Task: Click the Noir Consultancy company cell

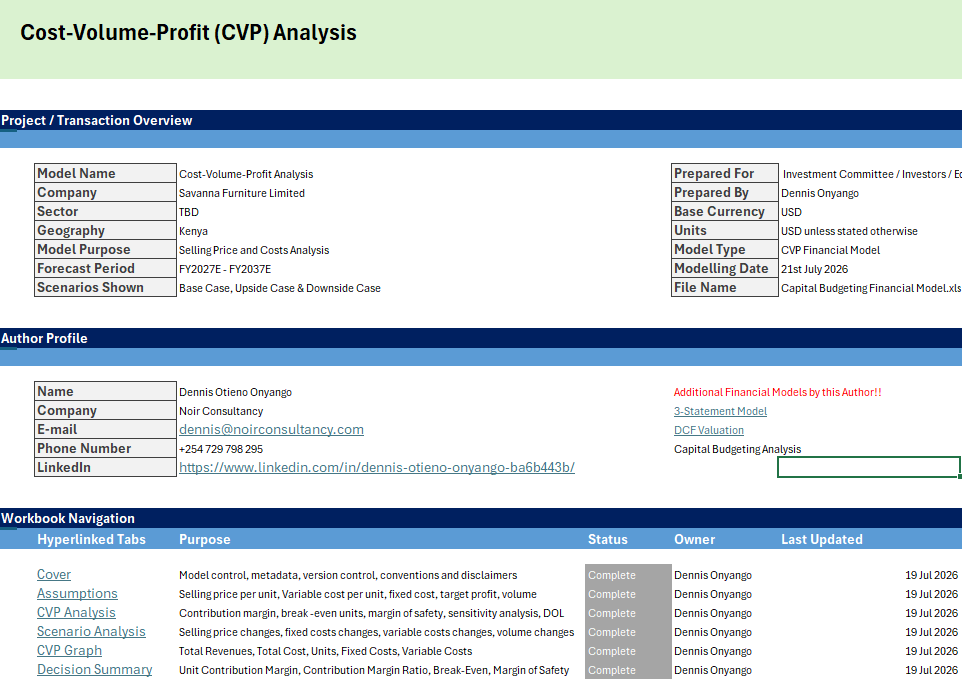Action: point(221,411)
